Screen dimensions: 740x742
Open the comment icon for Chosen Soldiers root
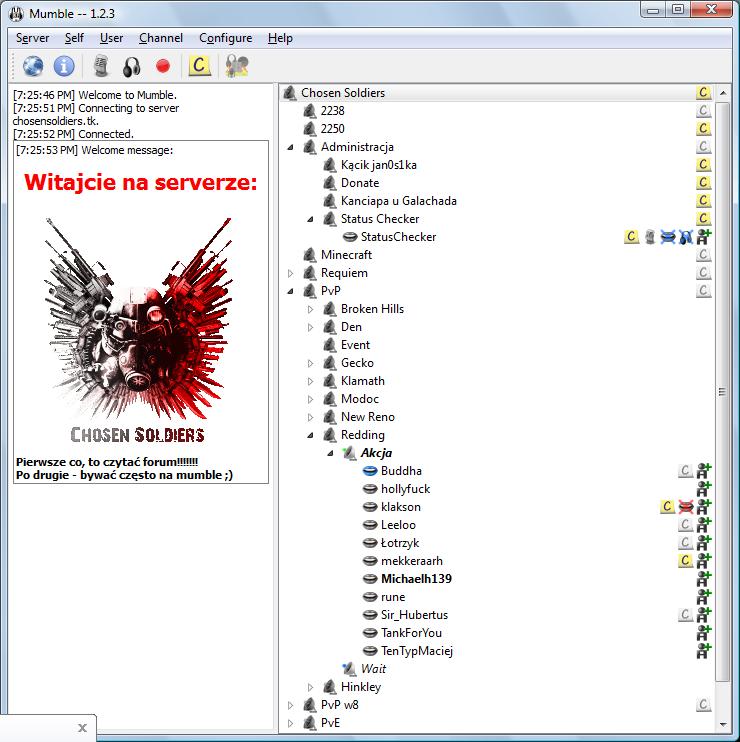point(704,92)
